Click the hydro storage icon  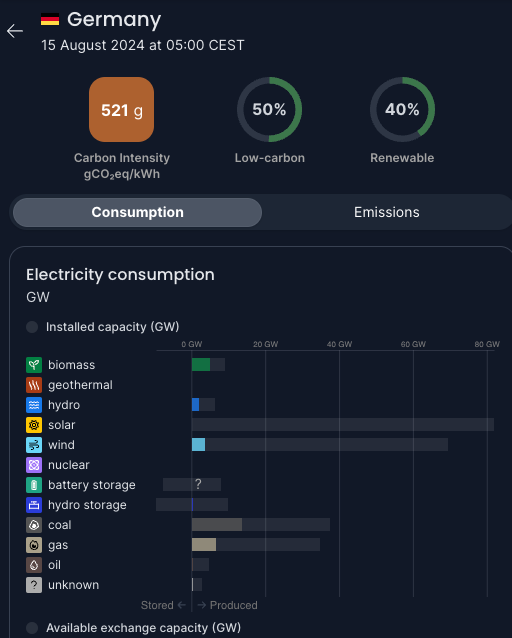[x=34, y=505]
